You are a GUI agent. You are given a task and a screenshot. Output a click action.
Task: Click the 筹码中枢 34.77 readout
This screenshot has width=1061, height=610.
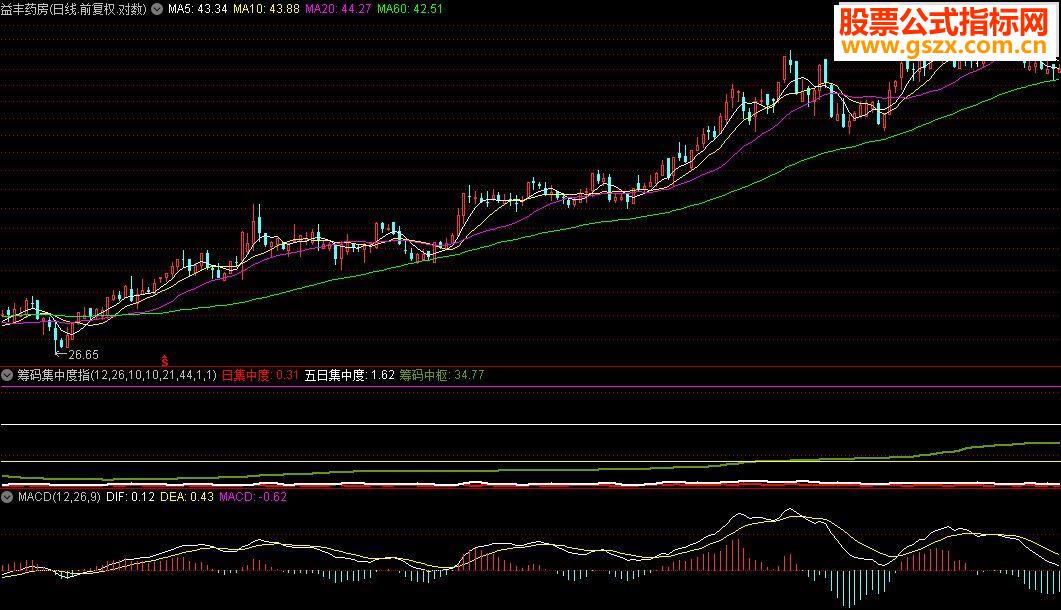442,375
